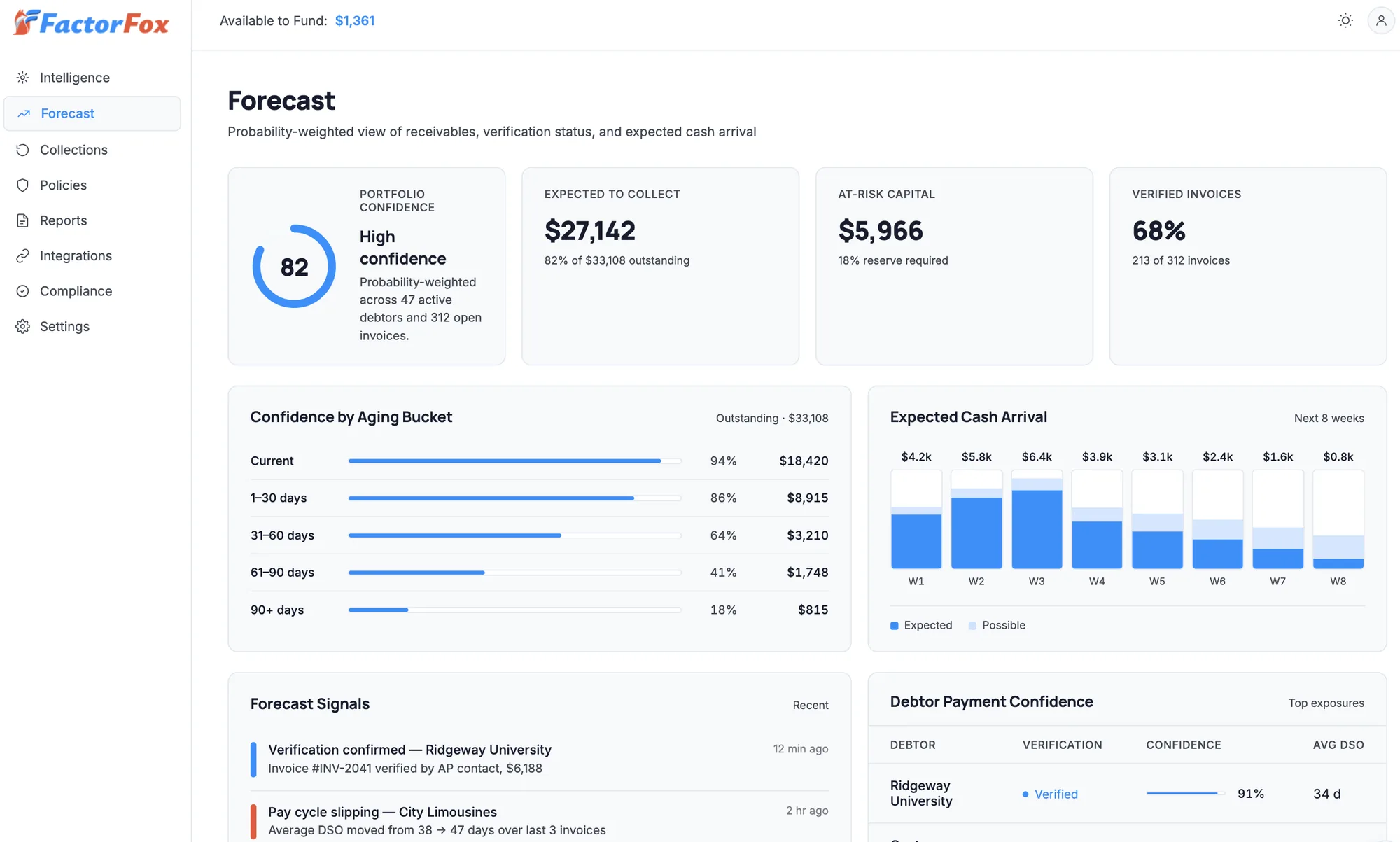Click the Verified status for Ridgeway University
Screen dimensions: 1400x842
(x=1050, y=794)
